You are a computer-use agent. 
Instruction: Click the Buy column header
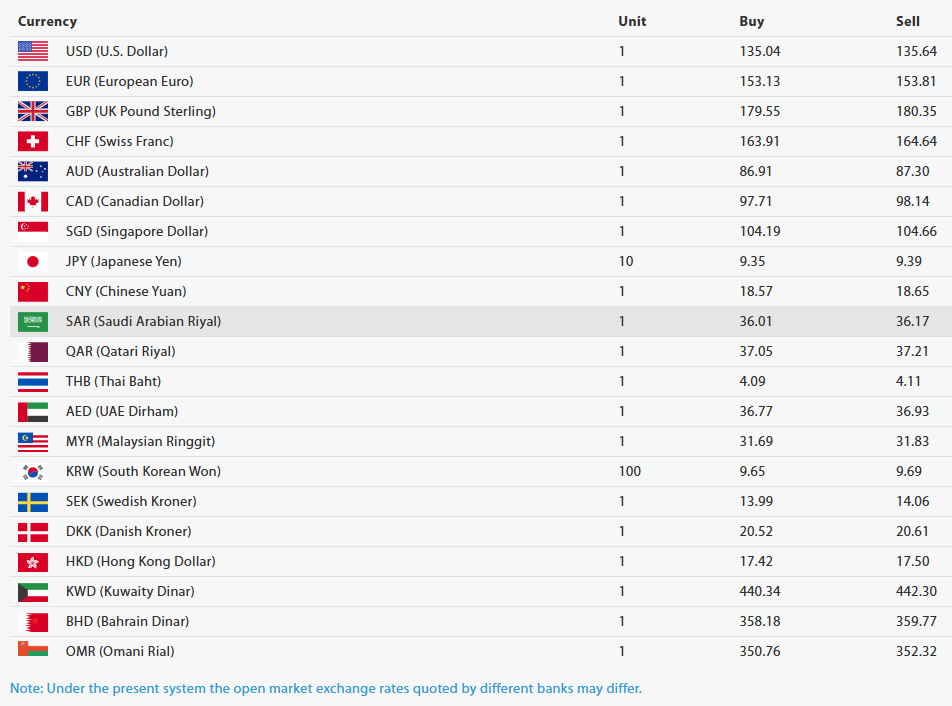[x=751, y=21]
